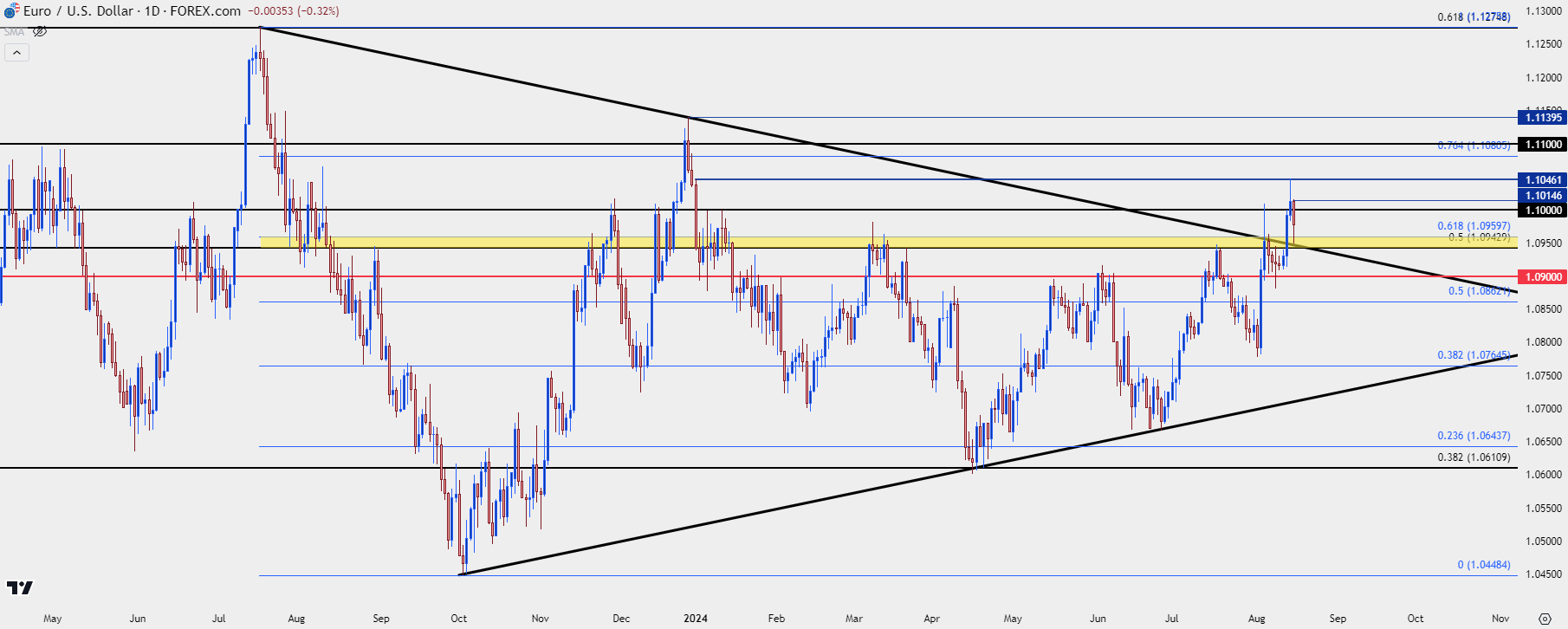Click the 1.13000 price scale value
This screenshot has height=629, width=1568.
click(1544, 11)
